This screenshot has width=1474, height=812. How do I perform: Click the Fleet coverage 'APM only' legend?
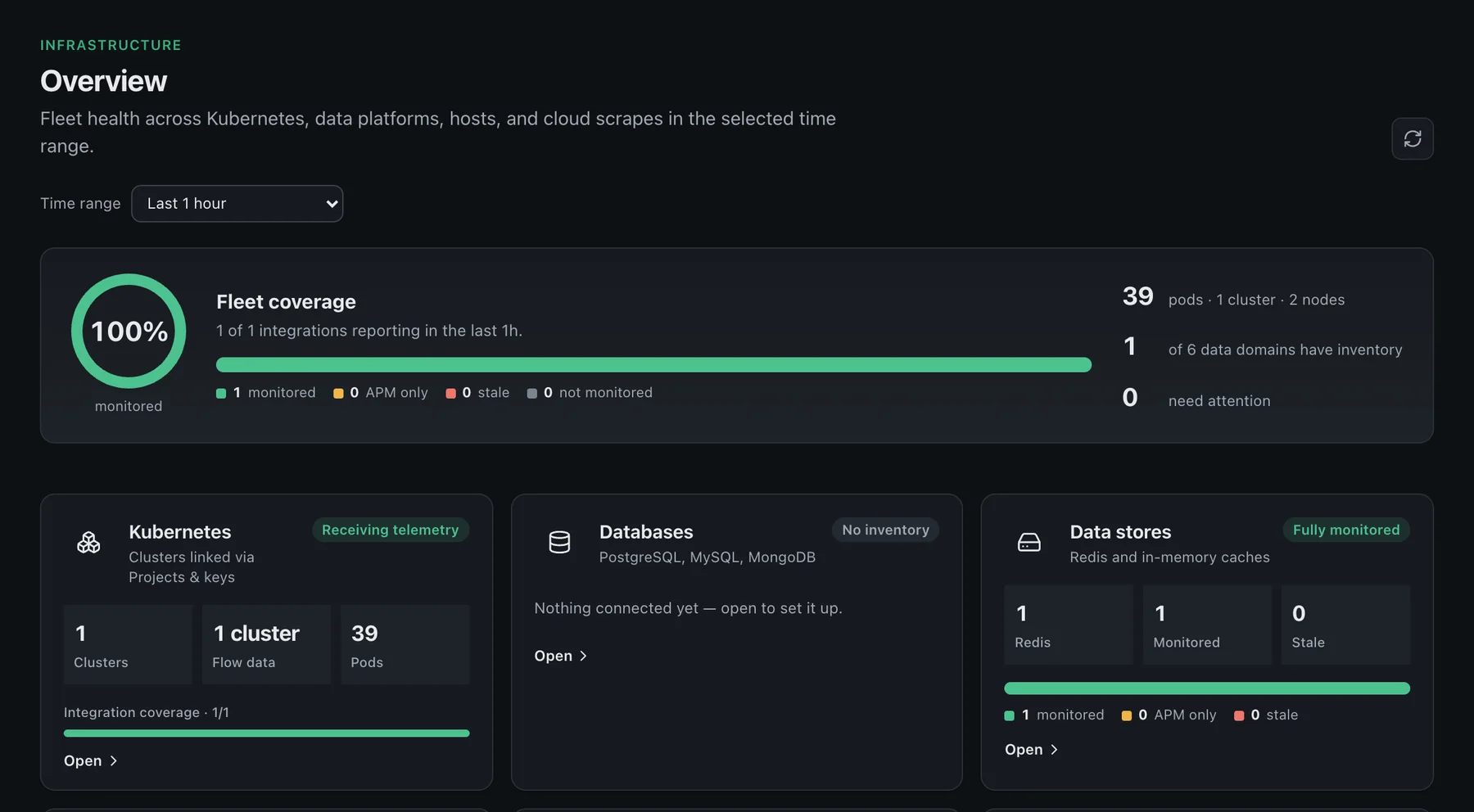click(x=381, y=393)
